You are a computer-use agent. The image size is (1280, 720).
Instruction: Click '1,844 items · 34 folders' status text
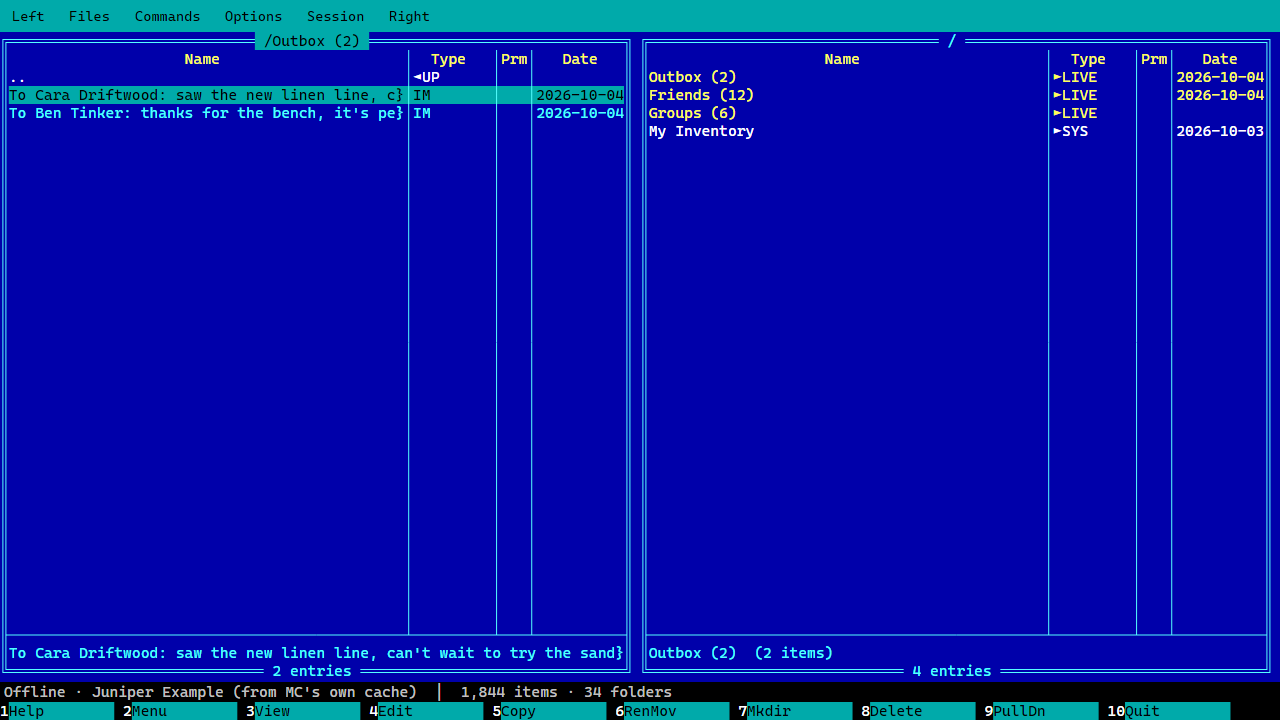[x=566, y=692]
